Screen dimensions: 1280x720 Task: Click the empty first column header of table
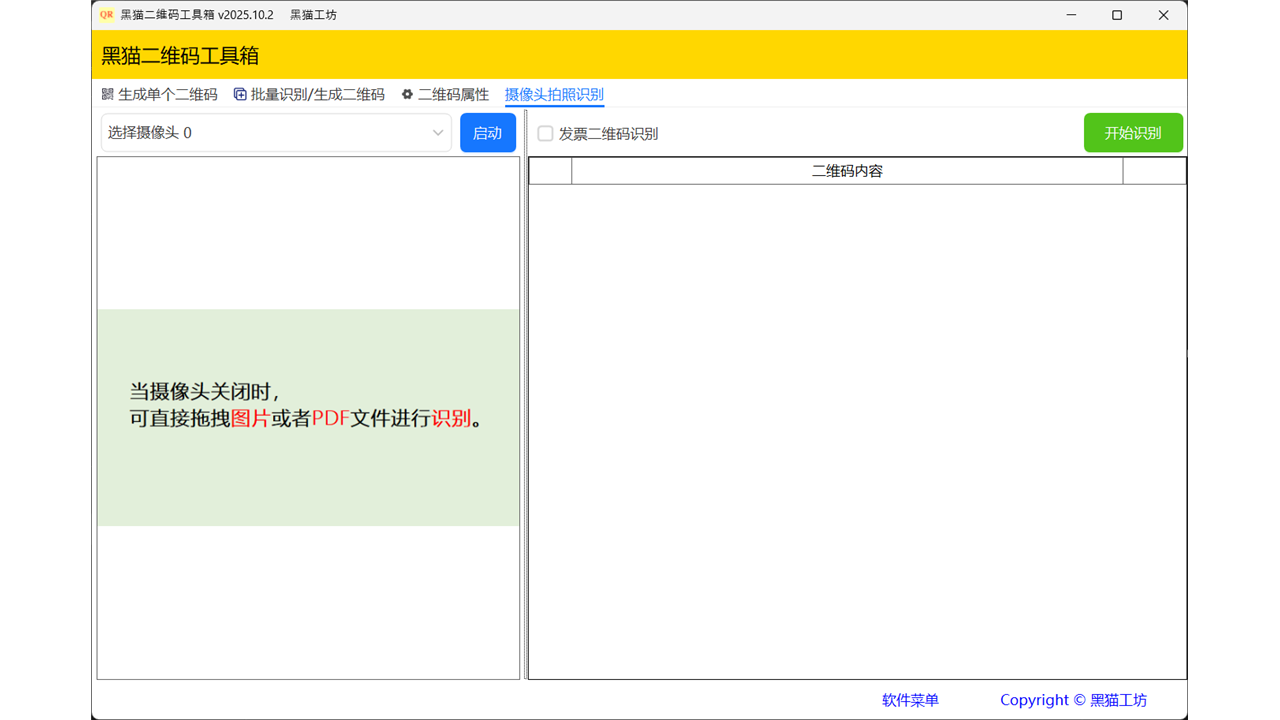(550, 171)
